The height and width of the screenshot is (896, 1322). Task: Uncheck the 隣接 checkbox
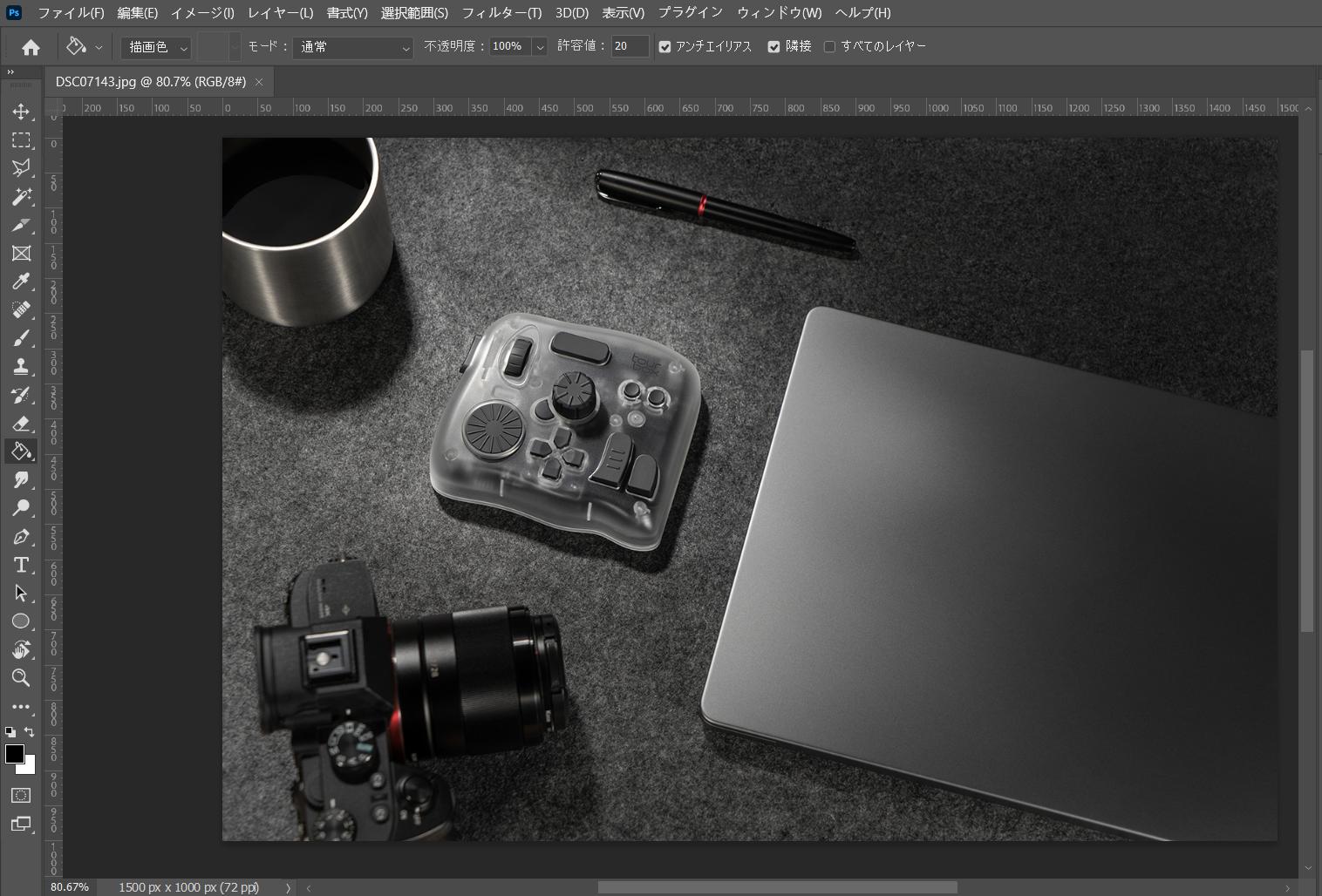click(773, 47)
